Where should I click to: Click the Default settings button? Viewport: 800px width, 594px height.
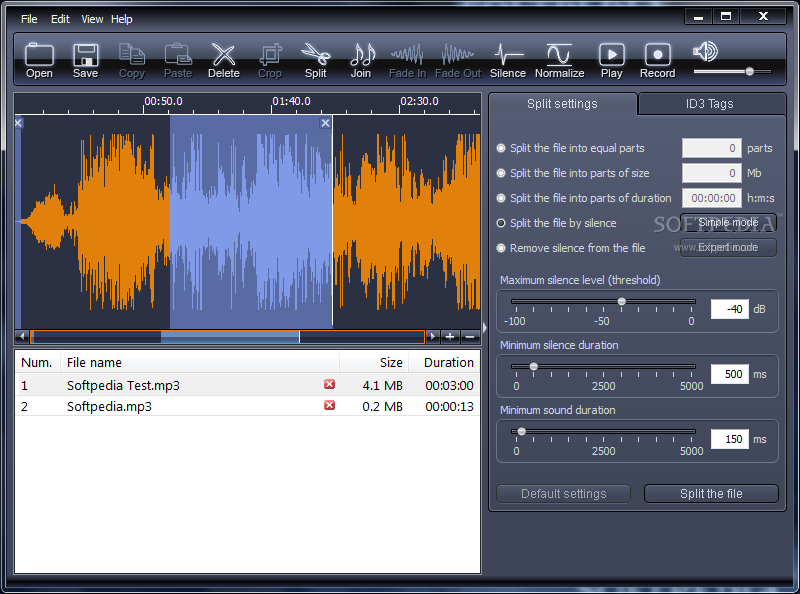[564, 493]
